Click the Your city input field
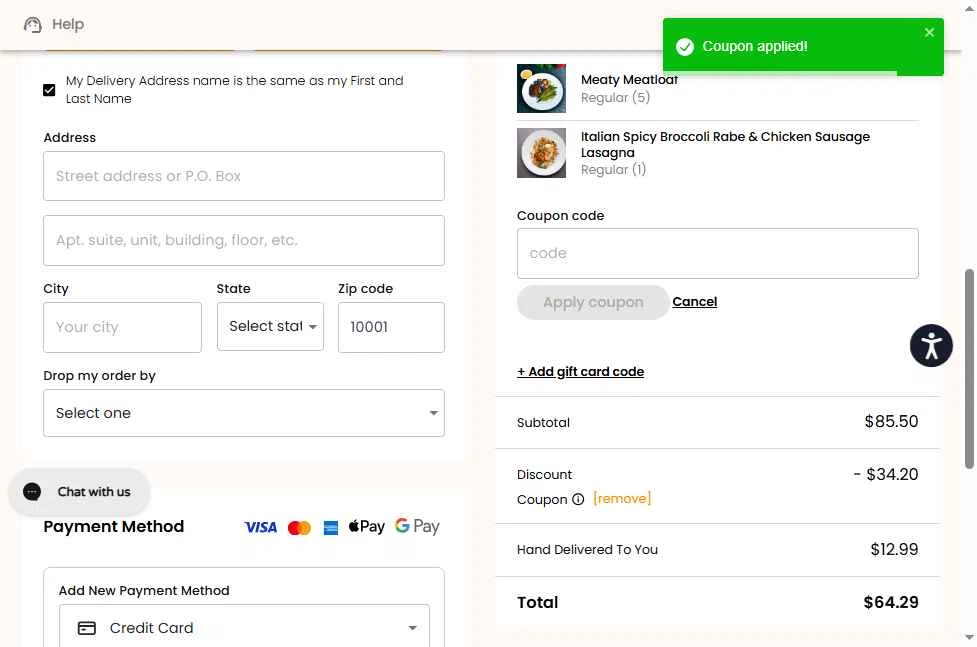 click(122, 327)
